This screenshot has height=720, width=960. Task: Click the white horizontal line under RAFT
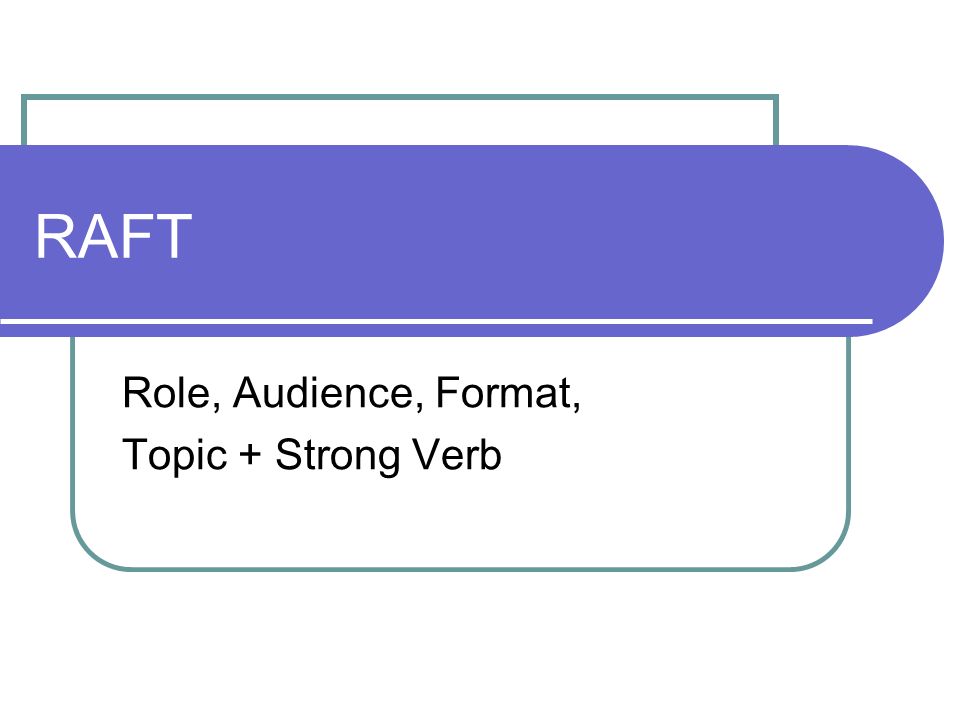pos(436,321)
